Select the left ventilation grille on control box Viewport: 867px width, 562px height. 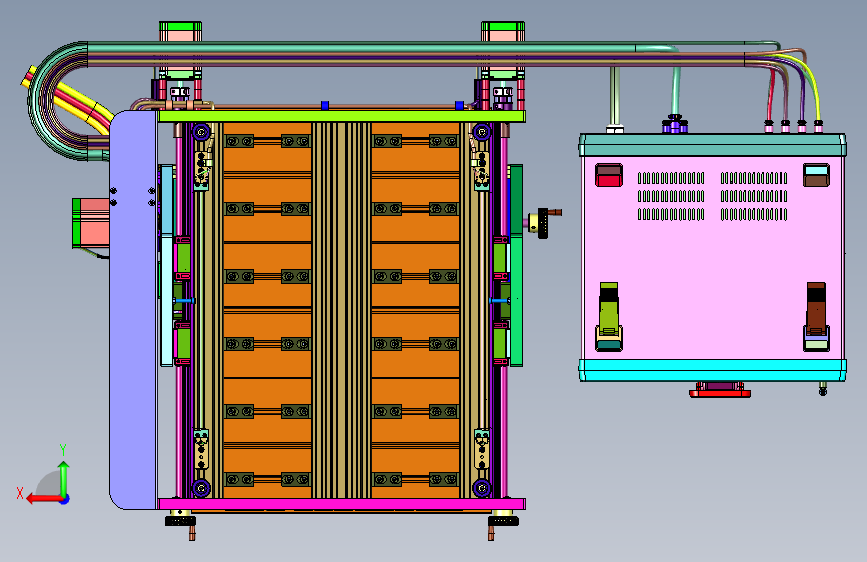tap(671, 196)
